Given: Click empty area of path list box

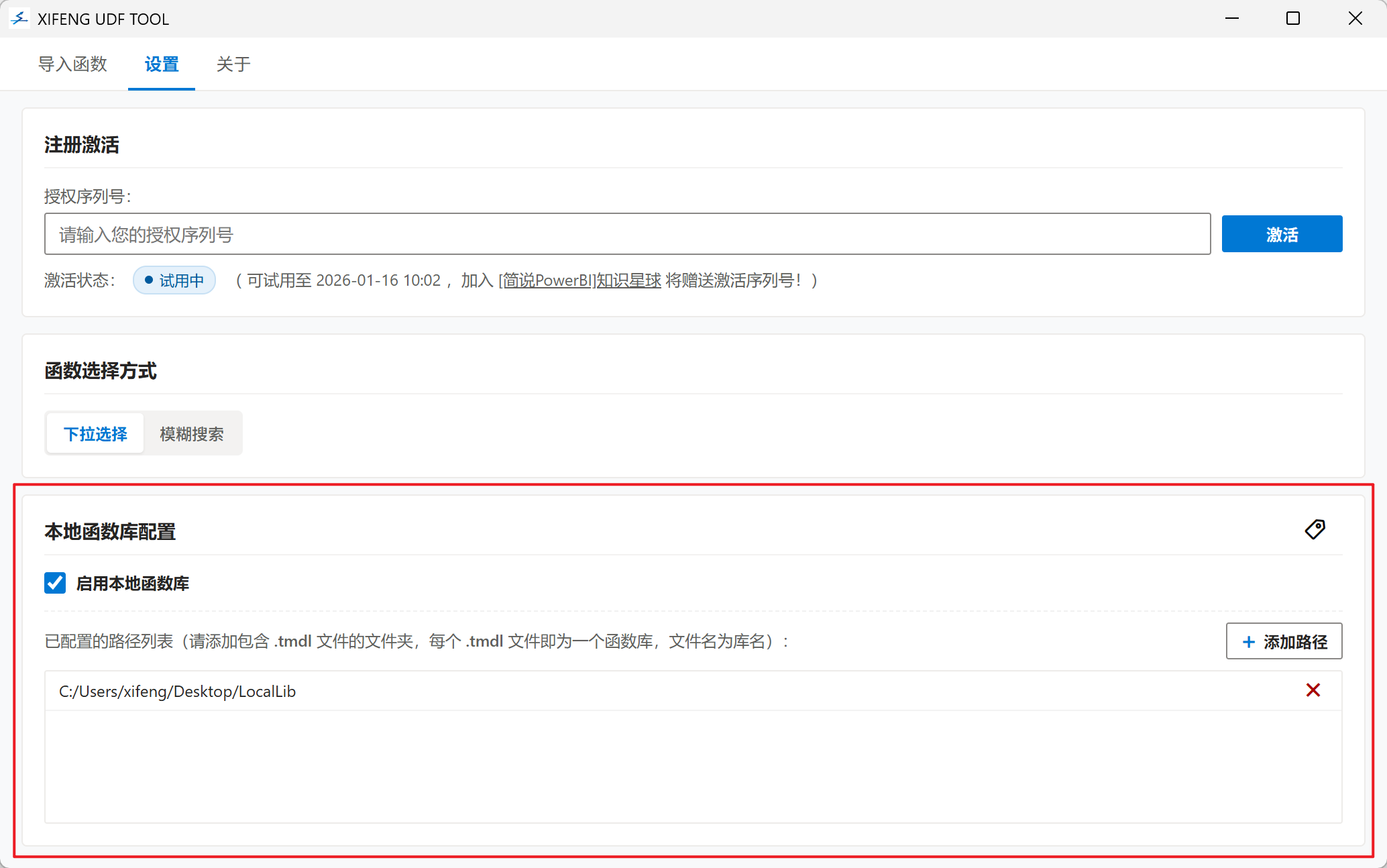Looking at the screenshot, I should 692,766.
